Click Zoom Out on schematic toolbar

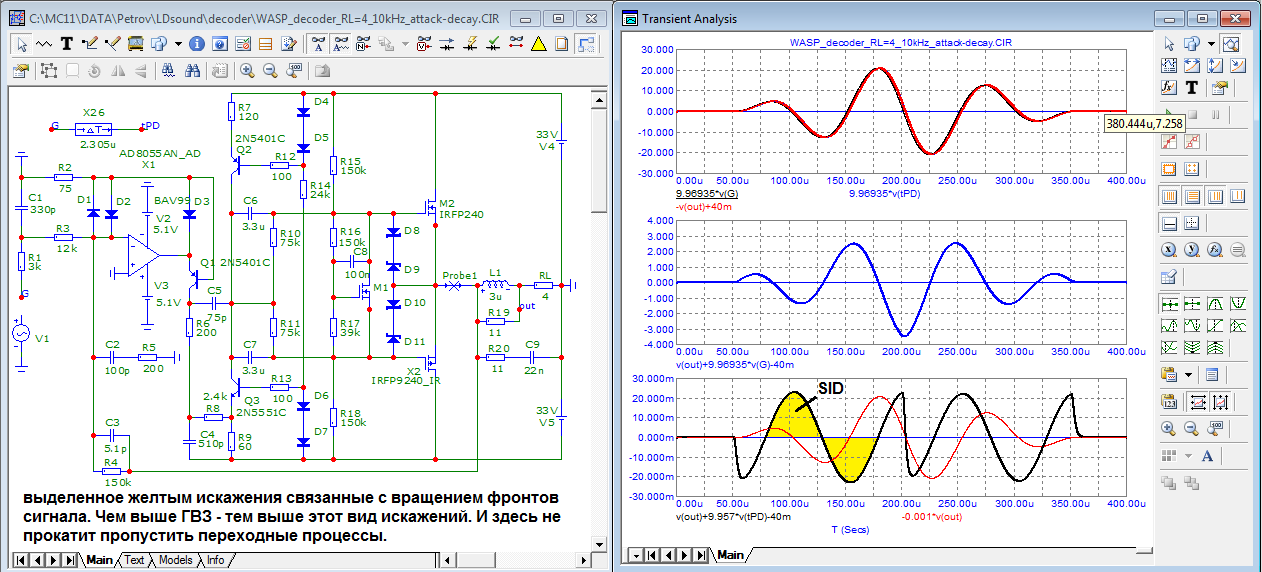click(271, 70)
